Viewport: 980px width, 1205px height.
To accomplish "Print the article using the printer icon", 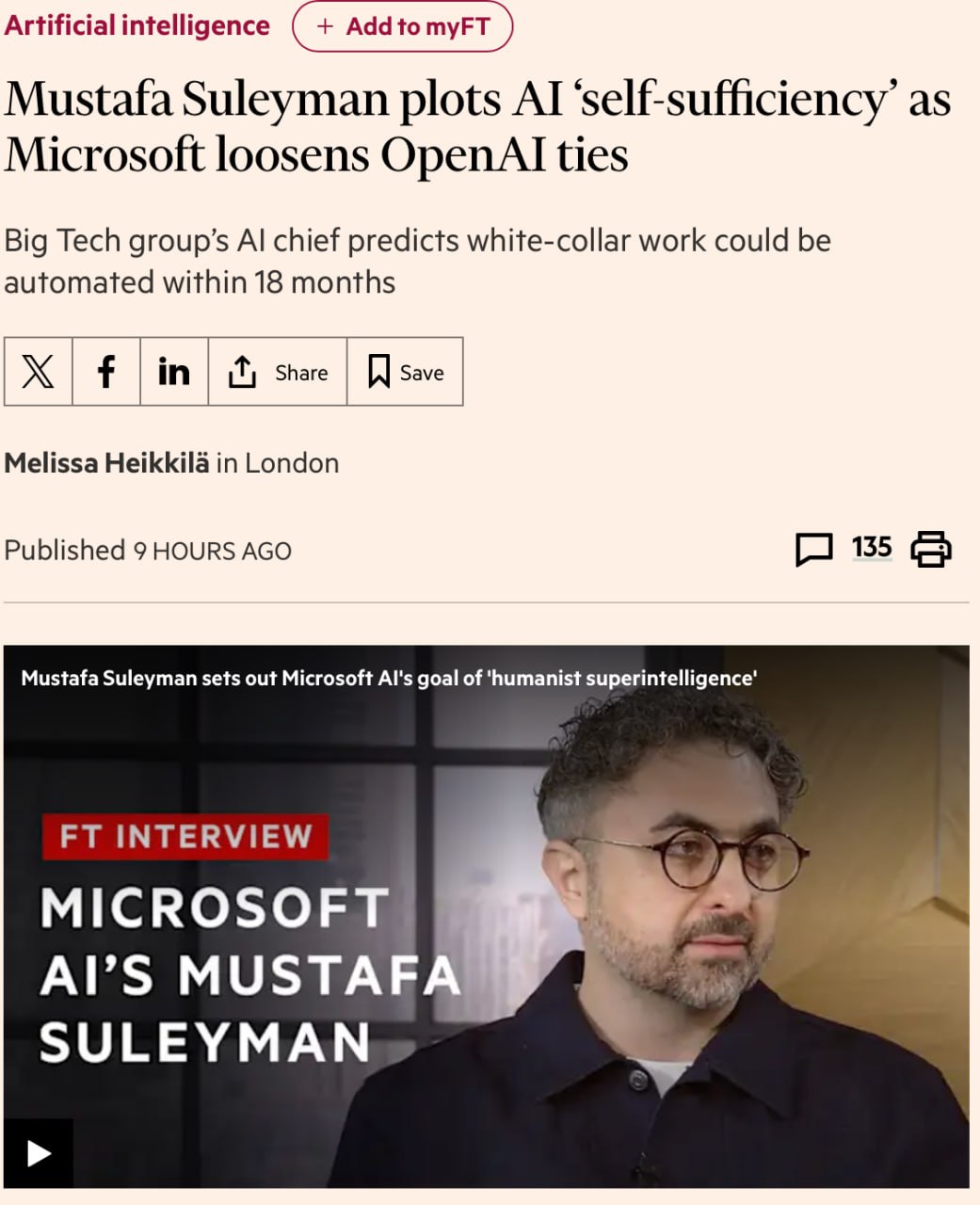I will coord(931,549).
